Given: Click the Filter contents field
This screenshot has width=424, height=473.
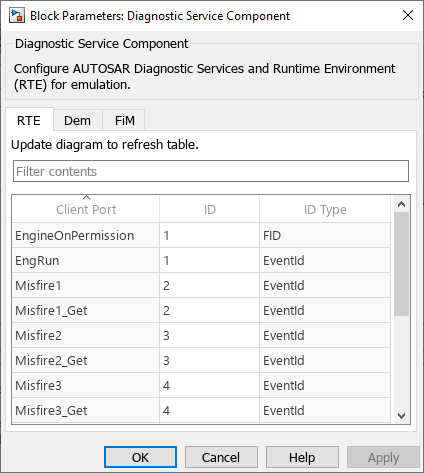Looking at the screenshot, I should click(211, 171).
